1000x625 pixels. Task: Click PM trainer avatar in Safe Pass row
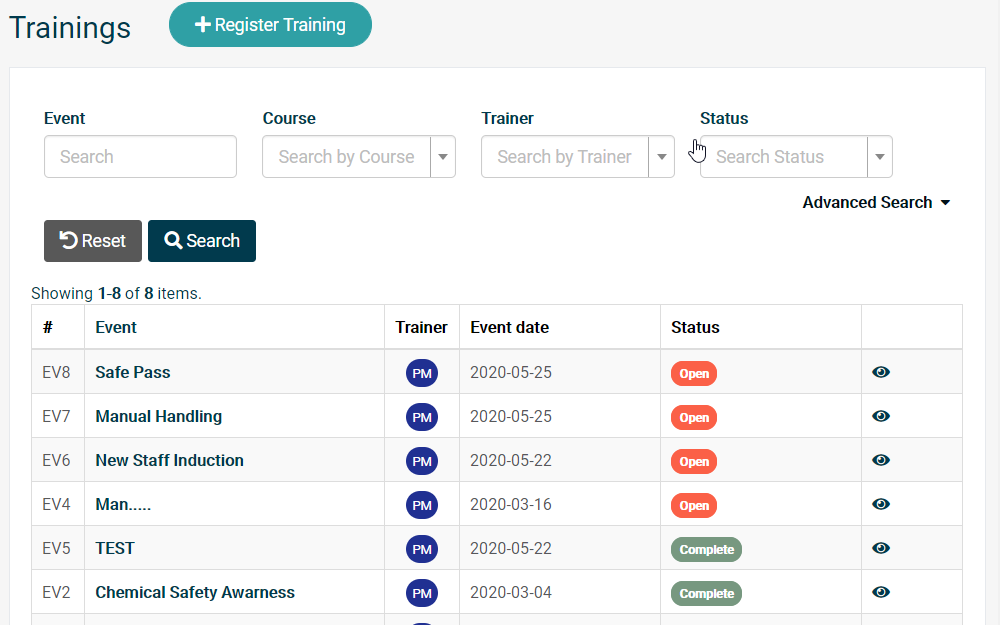click(x=422, y=373)
